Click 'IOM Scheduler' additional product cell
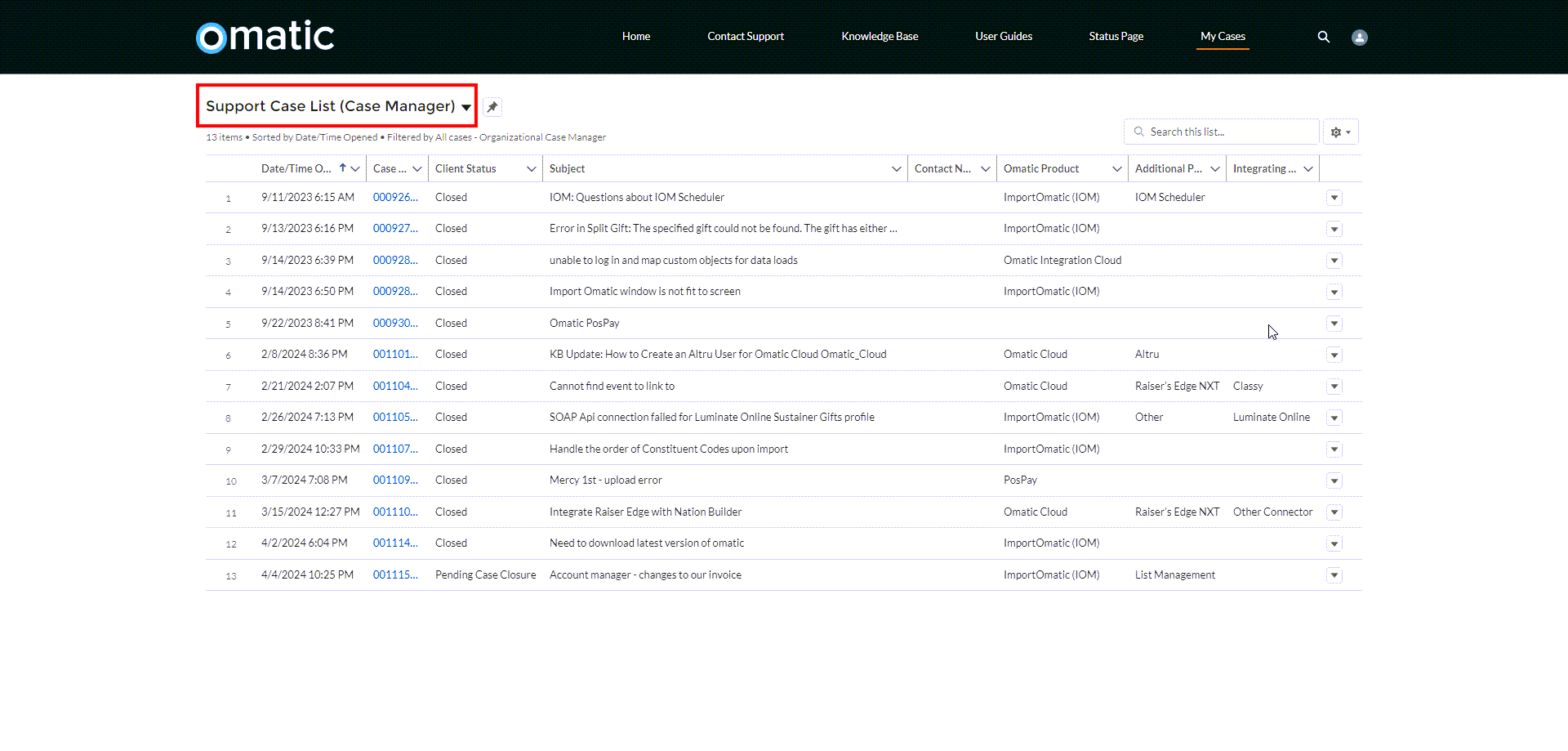The image size is (1568, 751). (x=1169, y=197)
